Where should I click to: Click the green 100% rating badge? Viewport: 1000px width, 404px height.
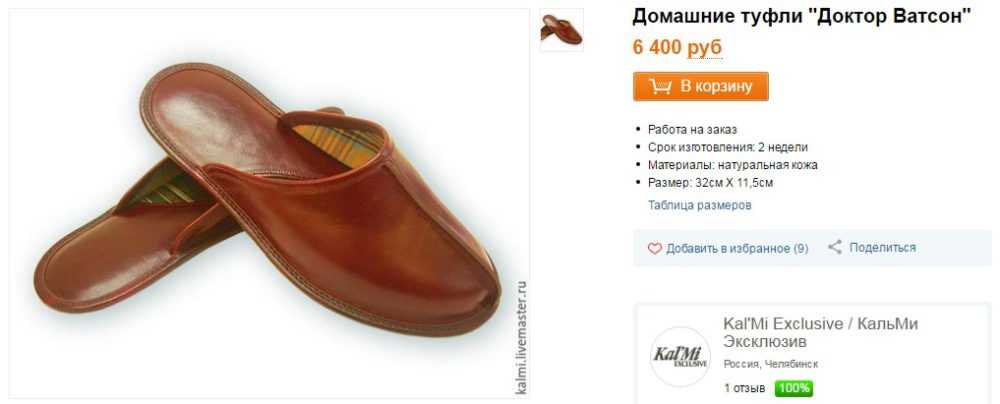click(793, 388)
